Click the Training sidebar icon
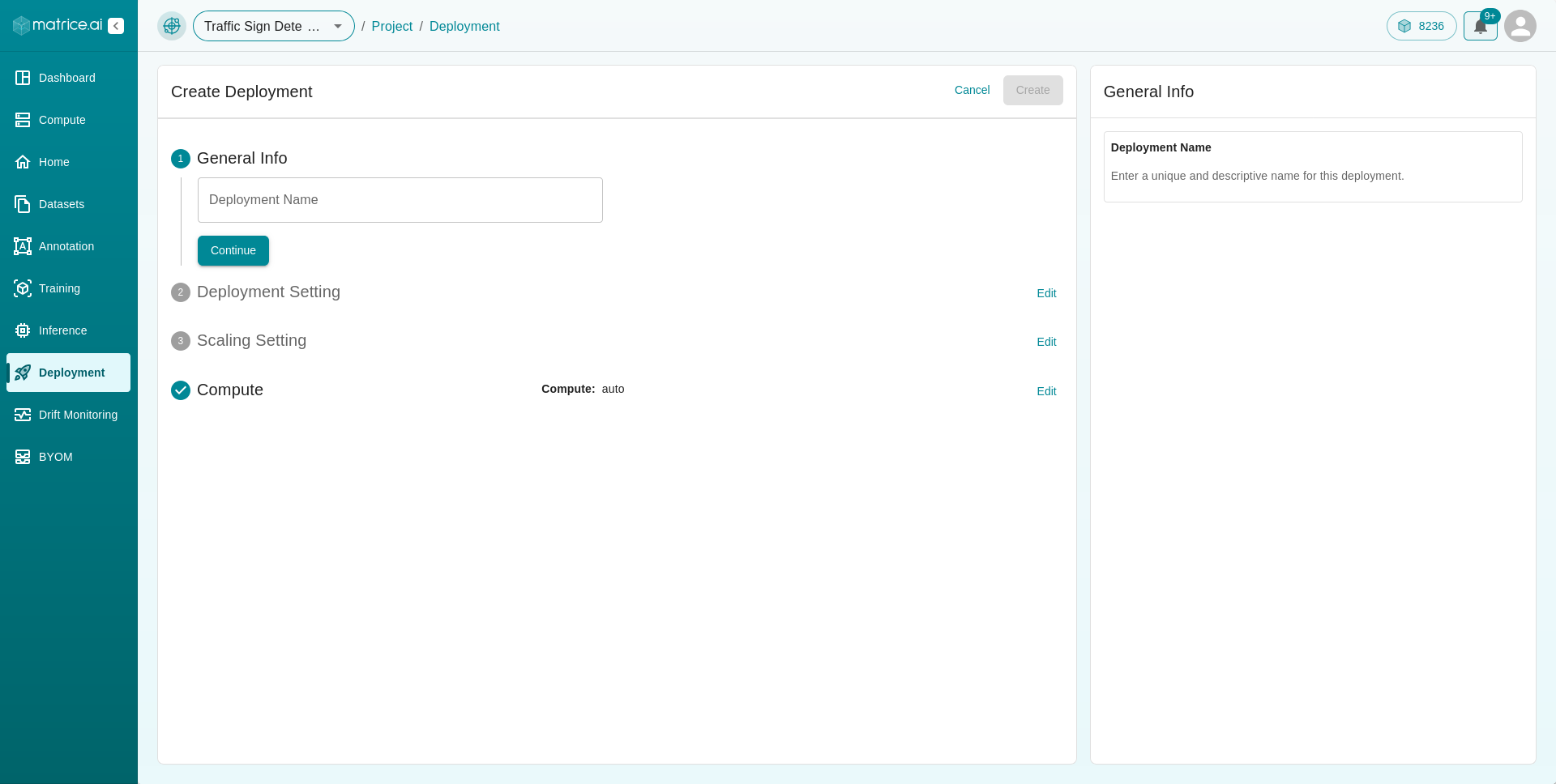The height and width of the screenshot is (784, 1556). (23, 288)
